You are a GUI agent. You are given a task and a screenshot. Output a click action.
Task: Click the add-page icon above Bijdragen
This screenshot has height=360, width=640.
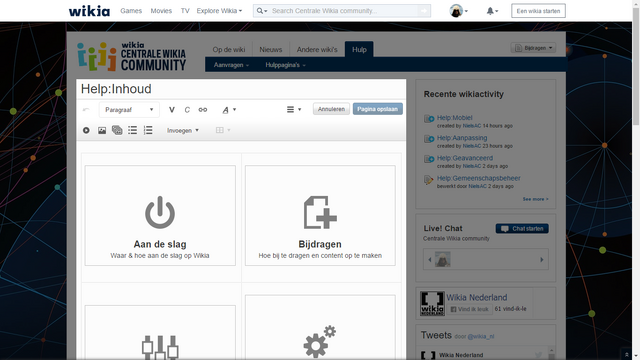click(x=320, y=212)
